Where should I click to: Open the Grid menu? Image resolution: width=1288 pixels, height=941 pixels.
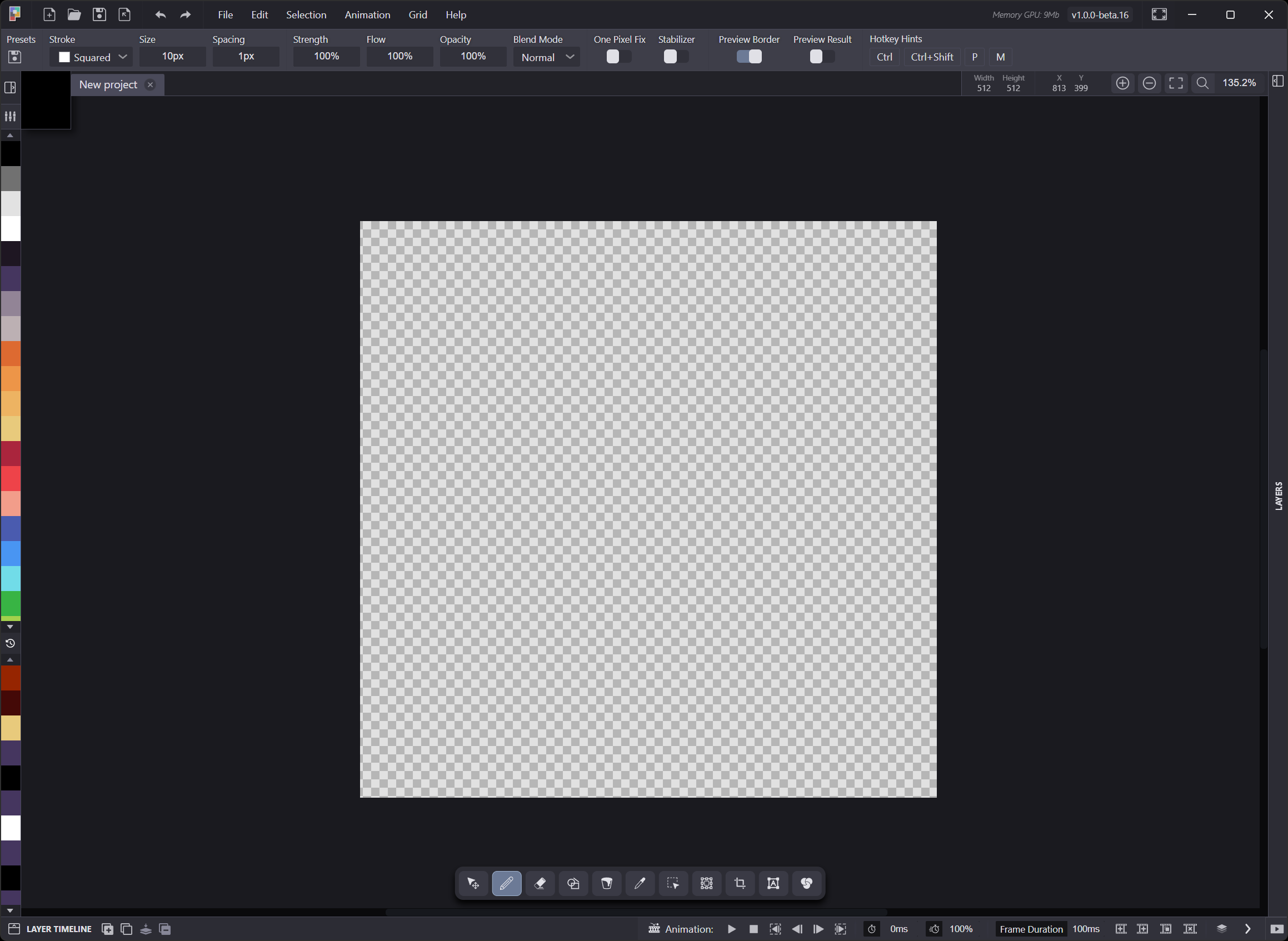417,15
